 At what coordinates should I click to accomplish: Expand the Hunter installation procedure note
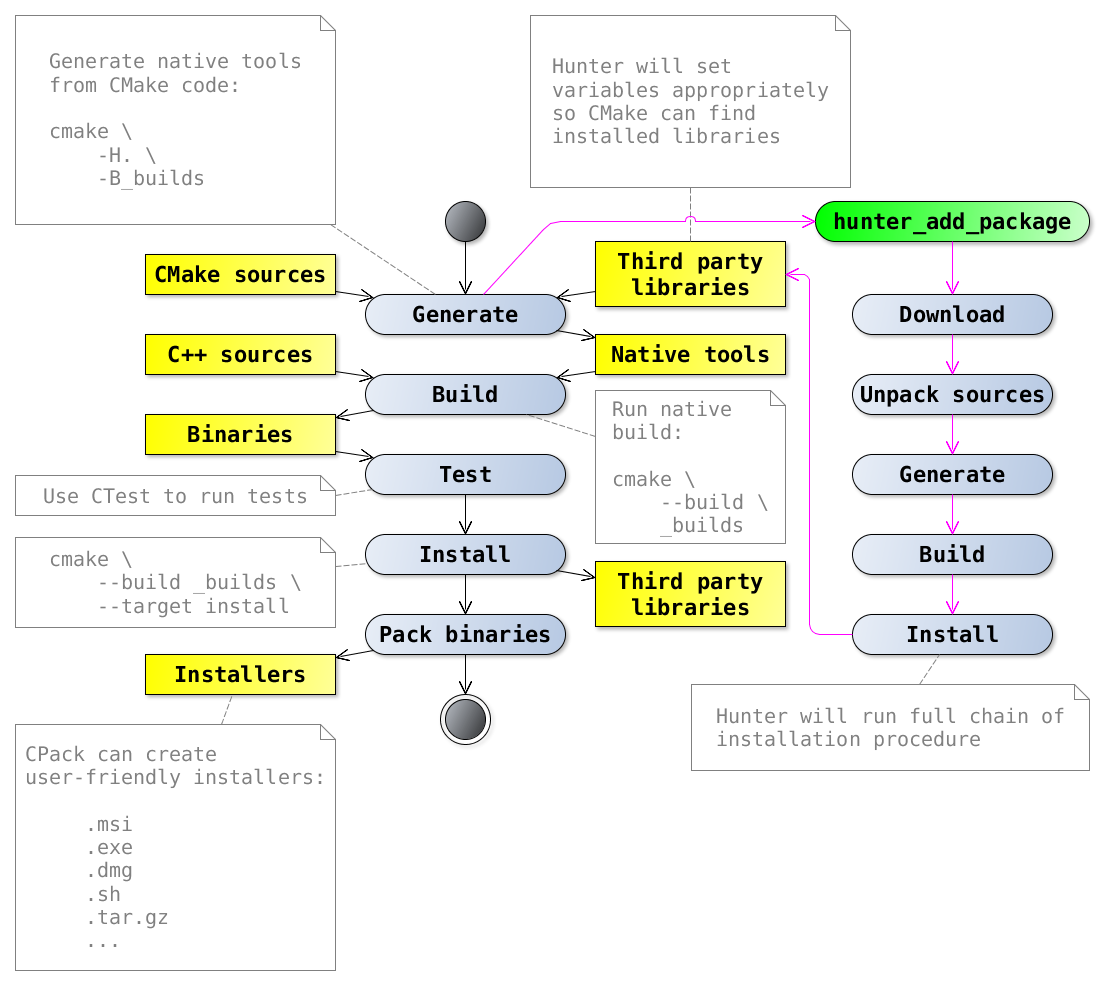pos(888,728)
